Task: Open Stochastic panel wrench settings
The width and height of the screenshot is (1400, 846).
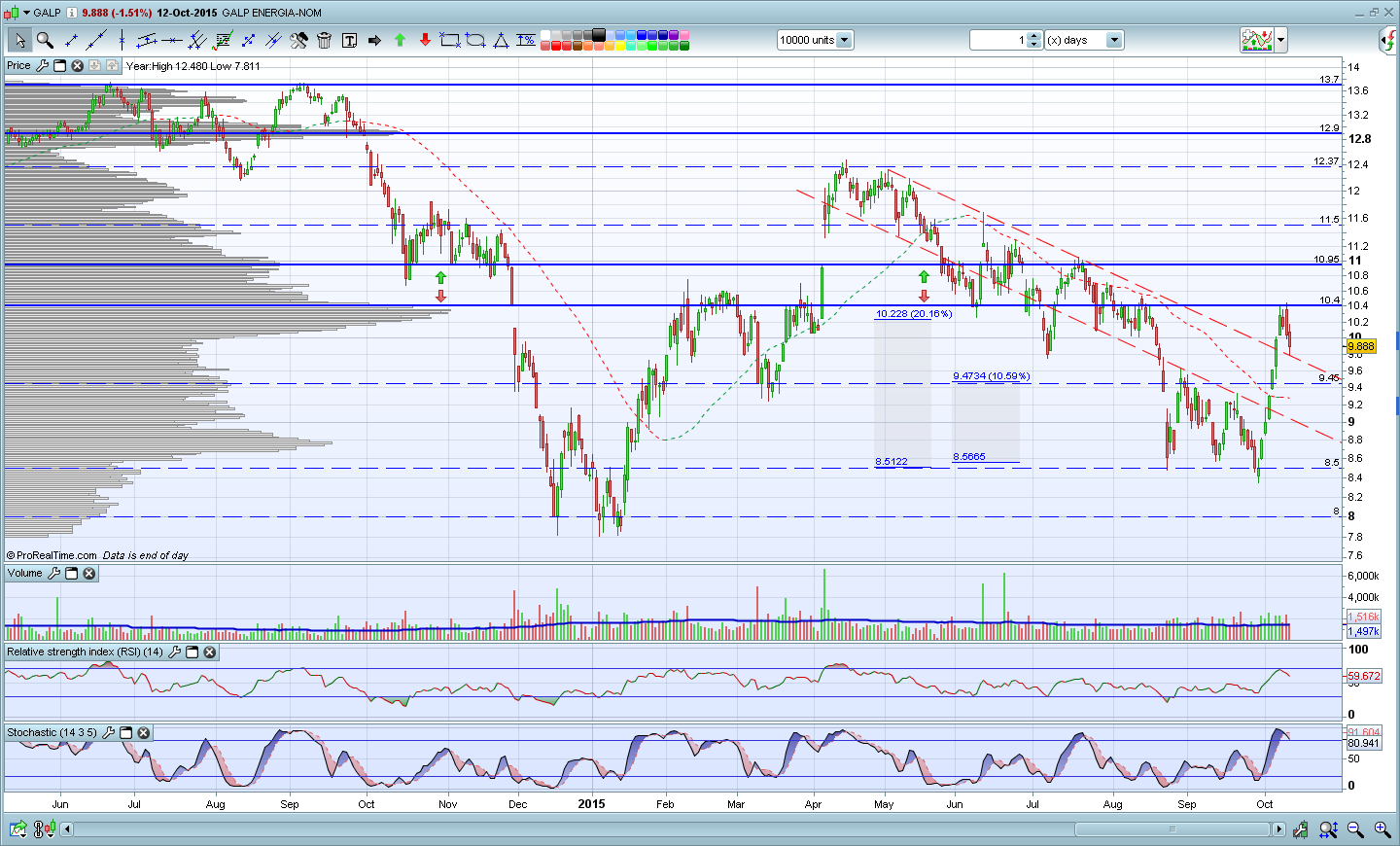Action: click(108, 732)
